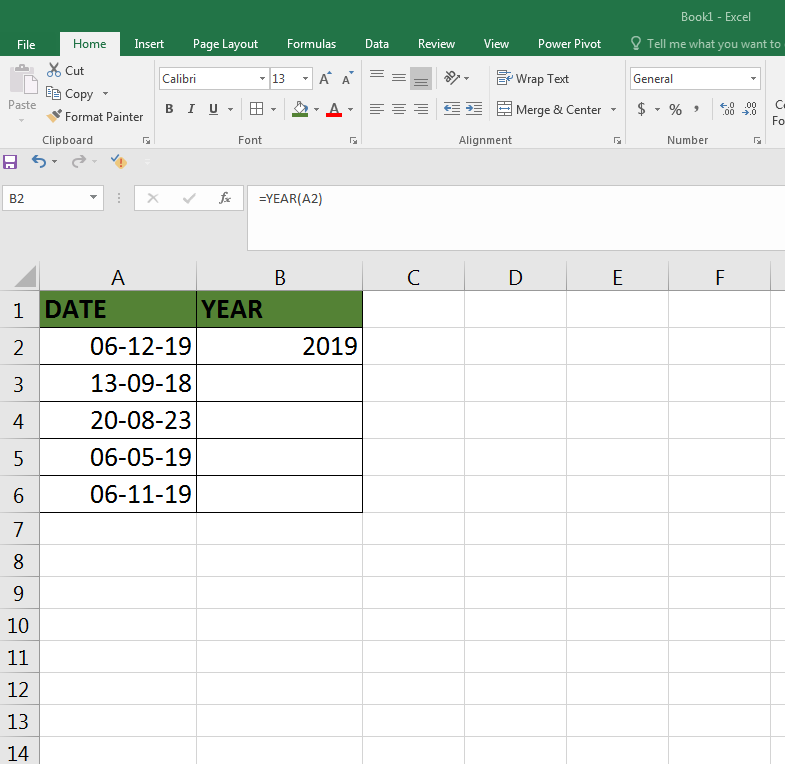Screen dimensions: 785x764
Task: Switch to the Insert tab
Action: 149,44
